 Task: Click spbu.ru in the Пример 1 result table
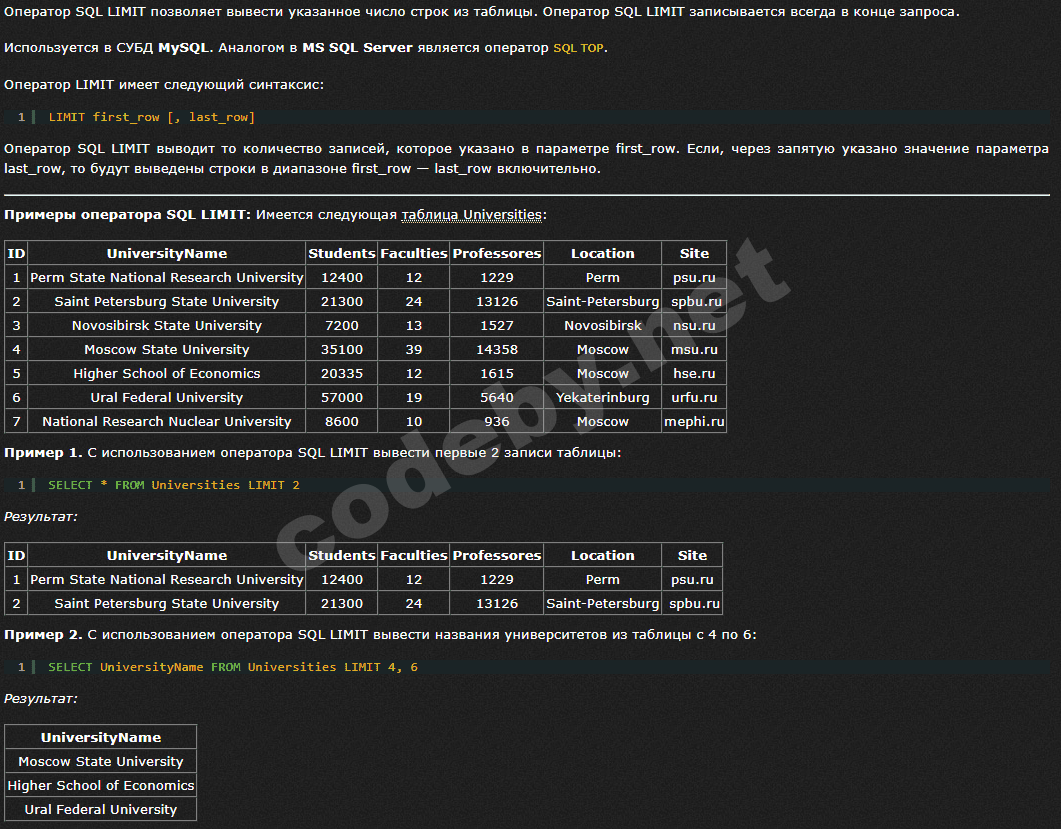pyautogui.click(x=694, y=604)
